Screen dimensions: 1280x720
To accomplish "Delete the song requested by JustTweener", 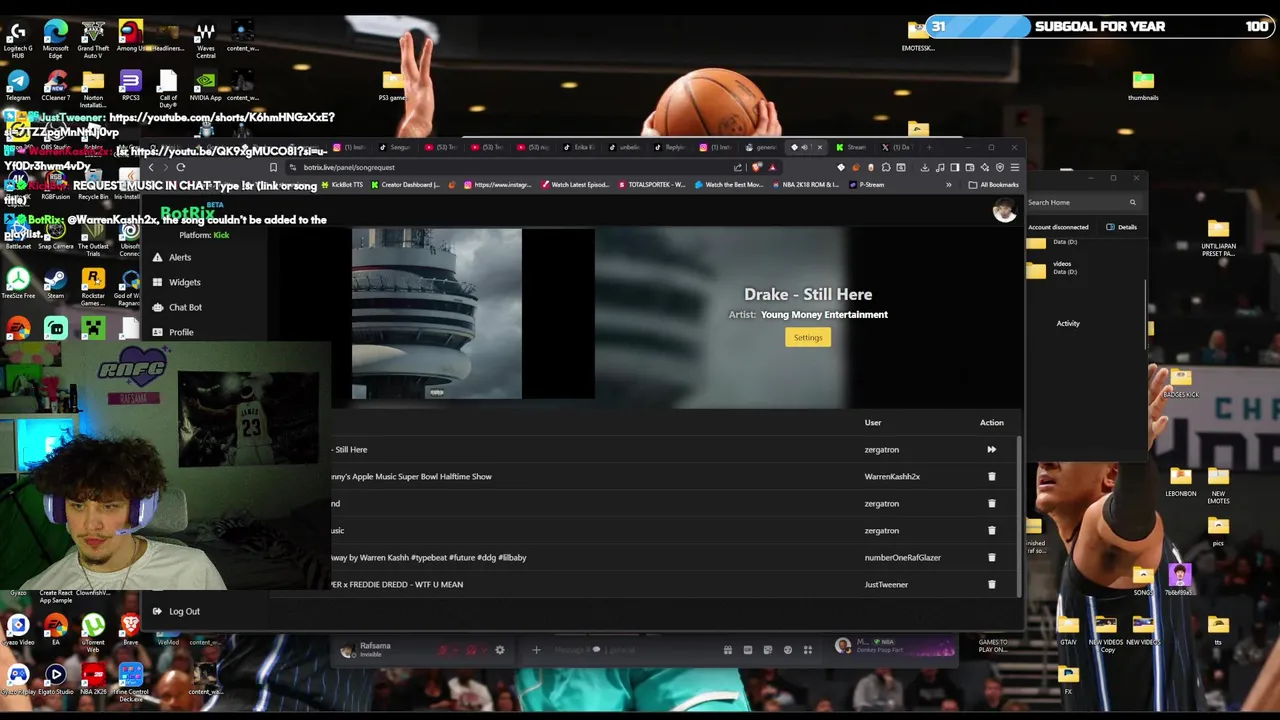I will [x=991, y=585].
